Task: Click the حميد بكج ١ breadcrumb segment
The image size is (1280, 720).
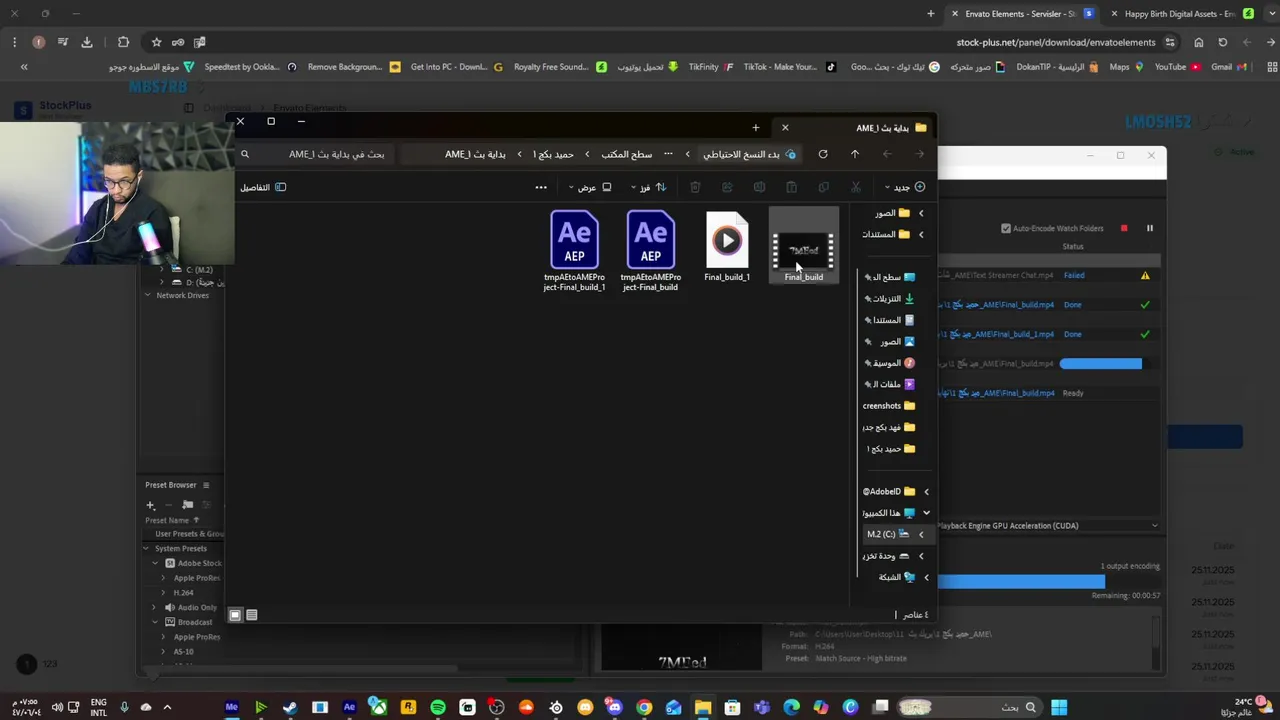Action: 553,154
